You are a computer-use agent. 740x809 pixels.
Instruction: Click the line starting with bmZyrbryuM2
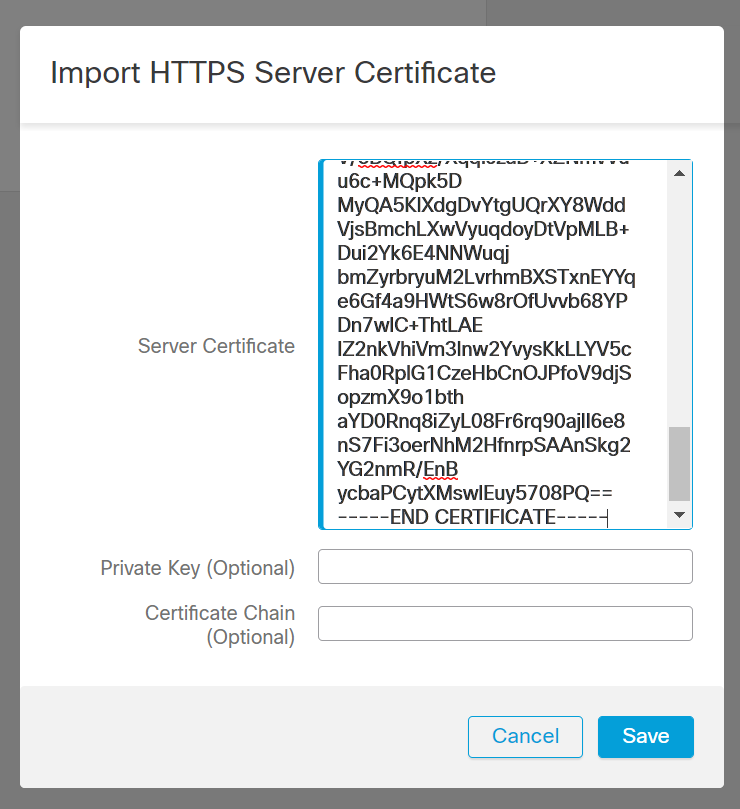(486, 277)
